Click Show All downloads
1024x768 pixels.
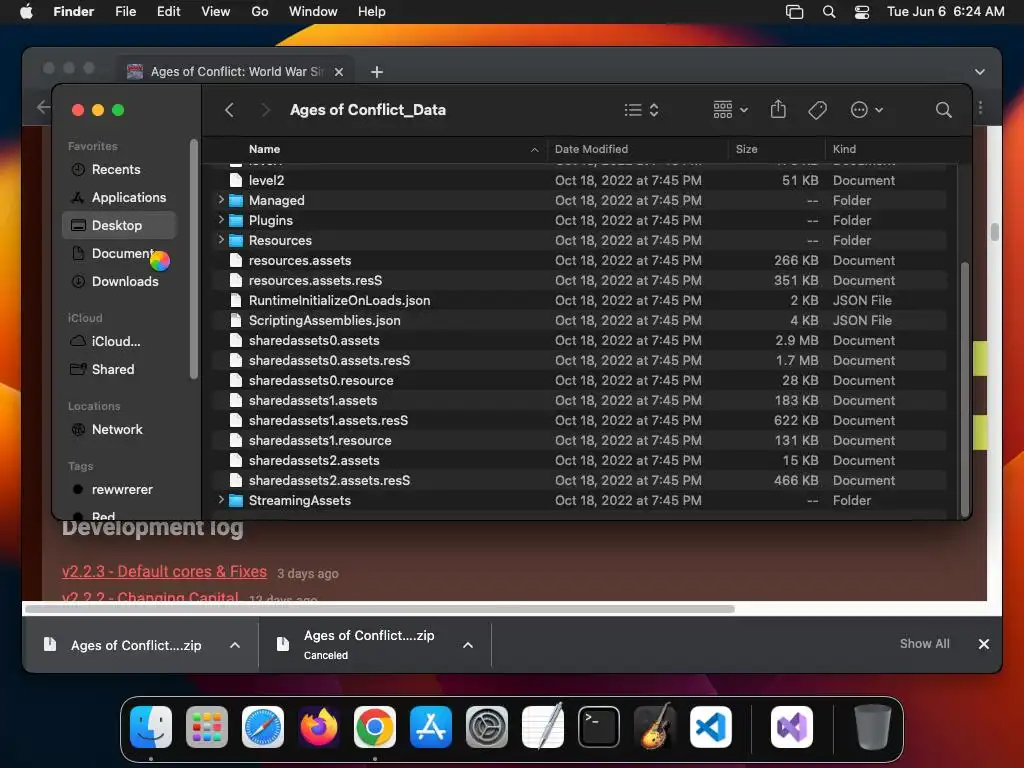tap(925, 644)
